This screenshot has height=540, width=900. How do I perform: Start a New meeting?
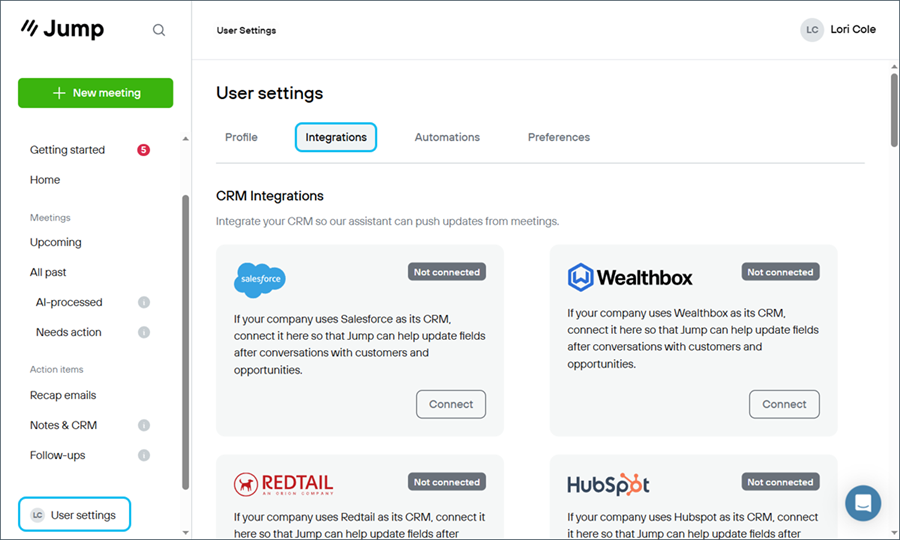click(x=95, y=93)
